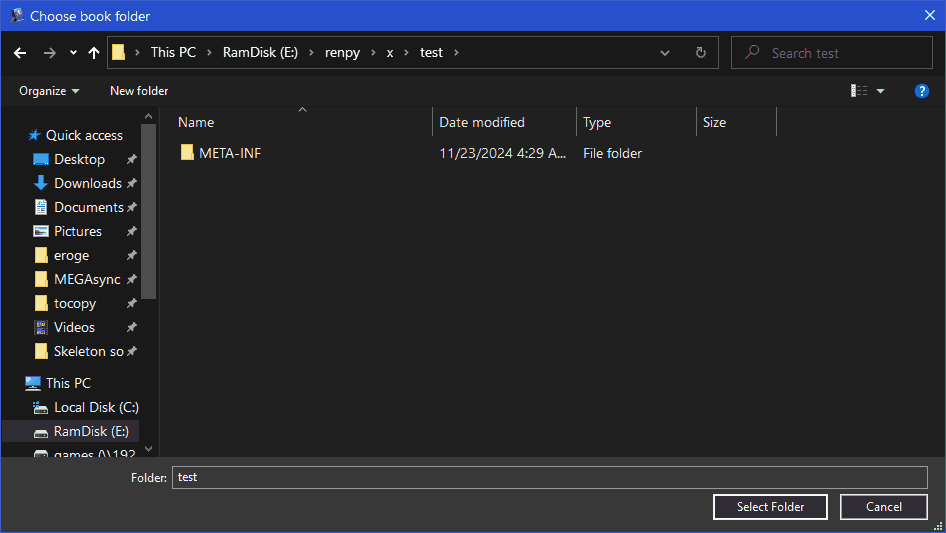
Task: Select RamDisk (E:) in sidebar
Action: pos(91,431)
